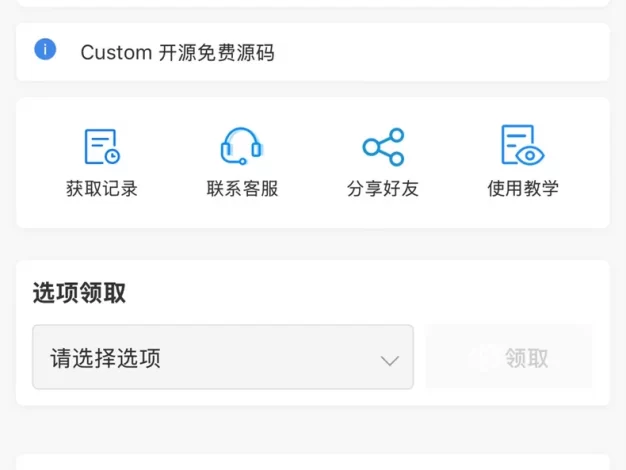Tap the 分享好友 share icon

click(x=383, y=147)
